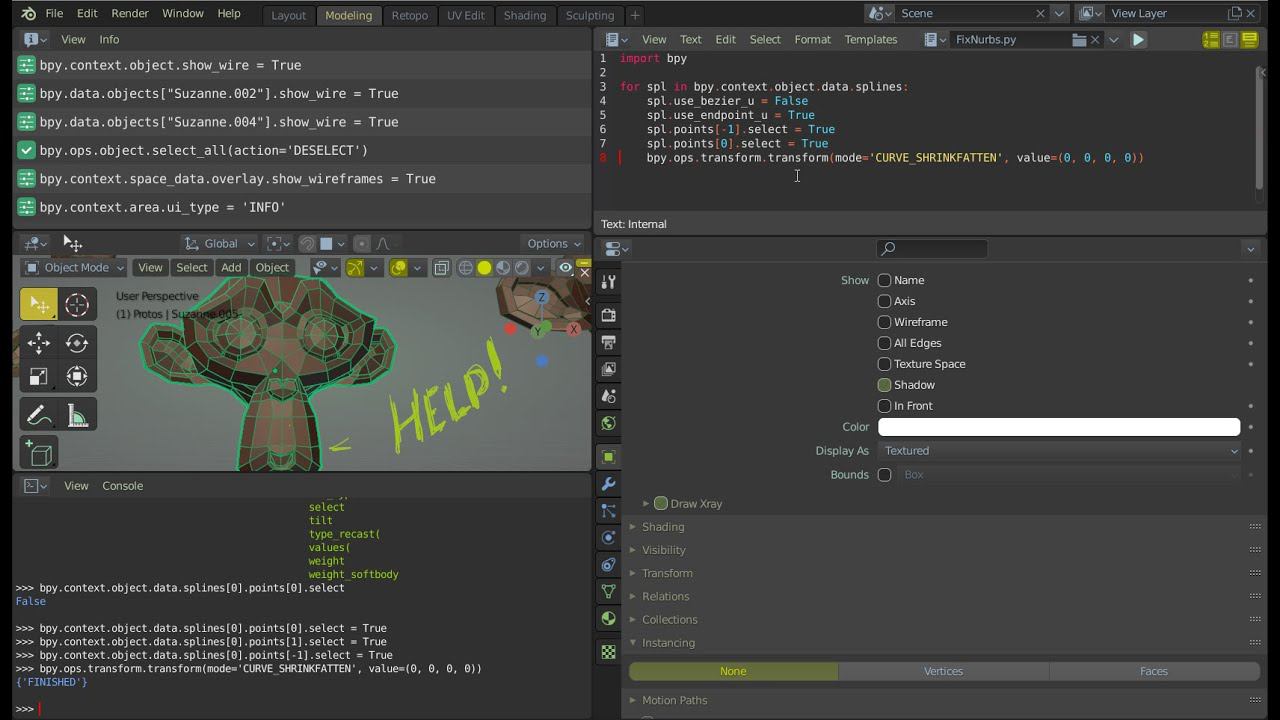Open the Tool properties tab

(x=608, y=282)
